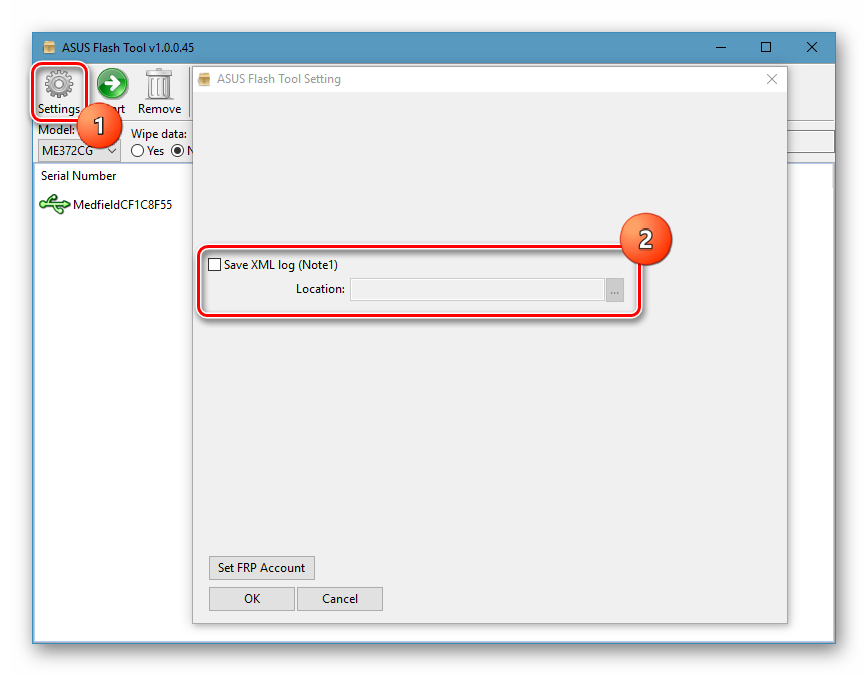868x676 pixels.
Task: Enable the Save XML log (Note1) checkbox
Action: [x=214, y=265]
